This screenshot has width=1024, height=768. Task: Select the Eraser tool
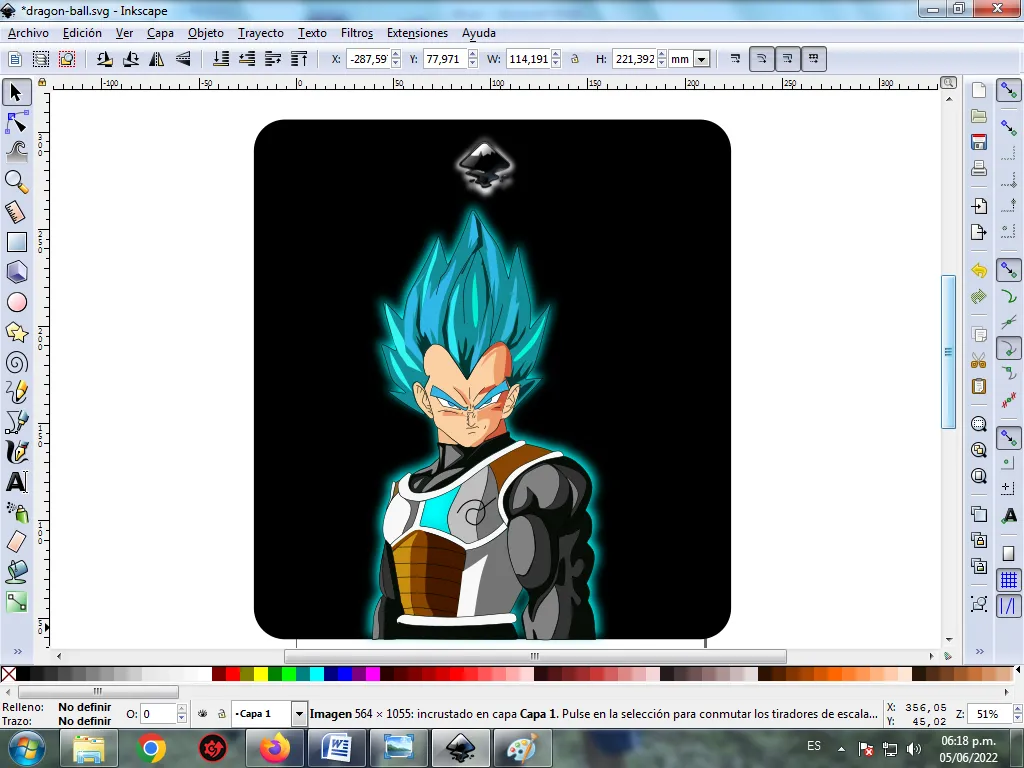16,542
